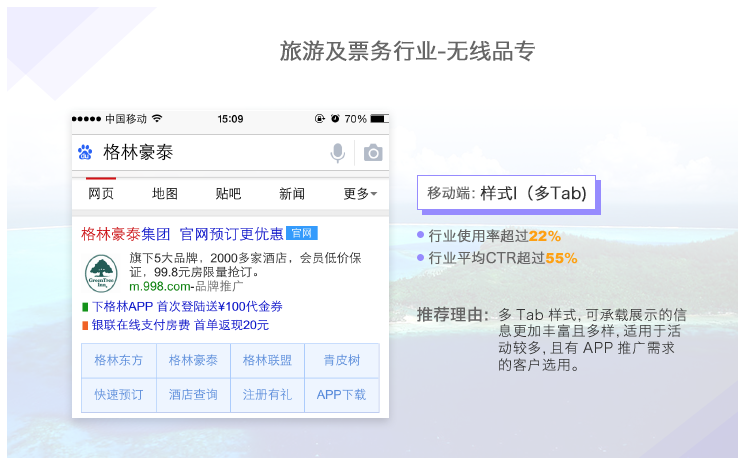The width and height of the screenshot is (745, 465).
Task: Open the 贴吧 tab
Action: coord(228,194)
